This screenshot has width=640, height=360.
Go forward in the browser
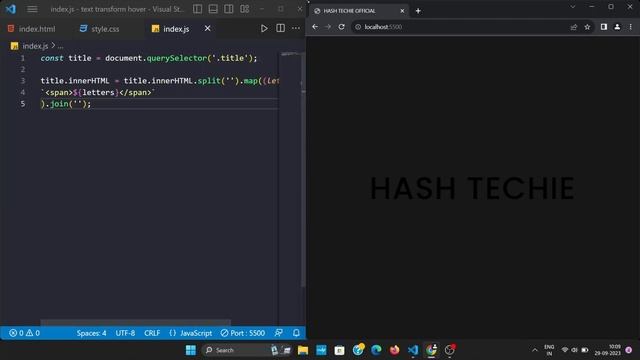(x=328, y=27)
